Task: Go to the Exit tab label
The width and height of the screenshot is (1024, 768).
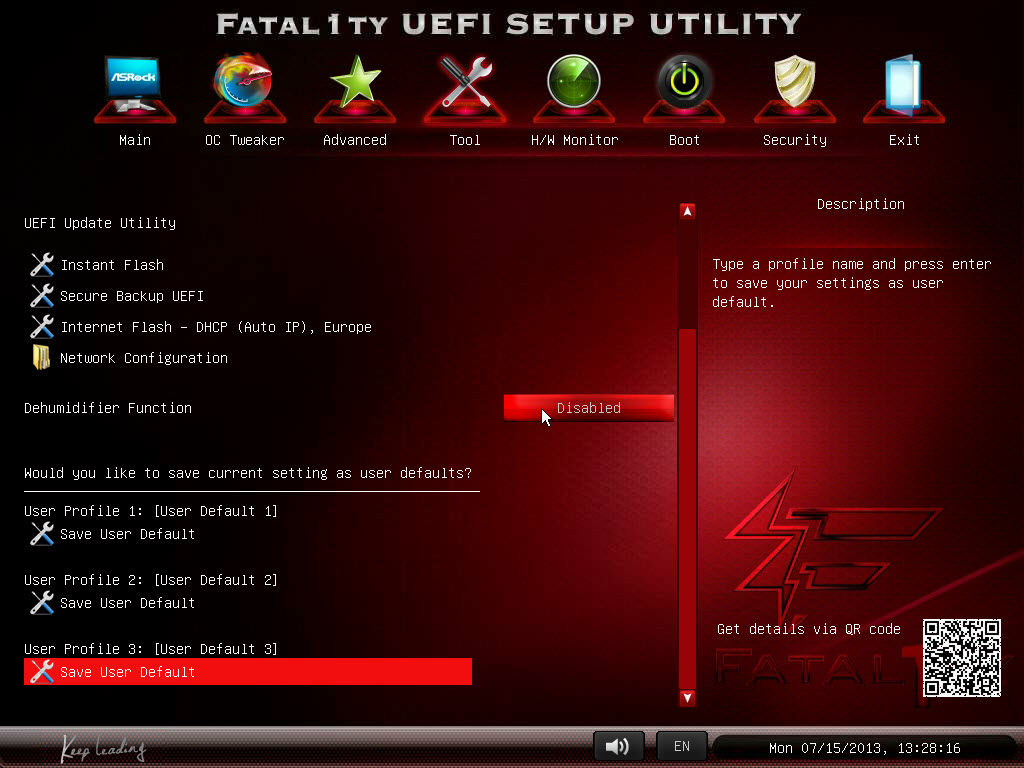Action: pos(904,140)
